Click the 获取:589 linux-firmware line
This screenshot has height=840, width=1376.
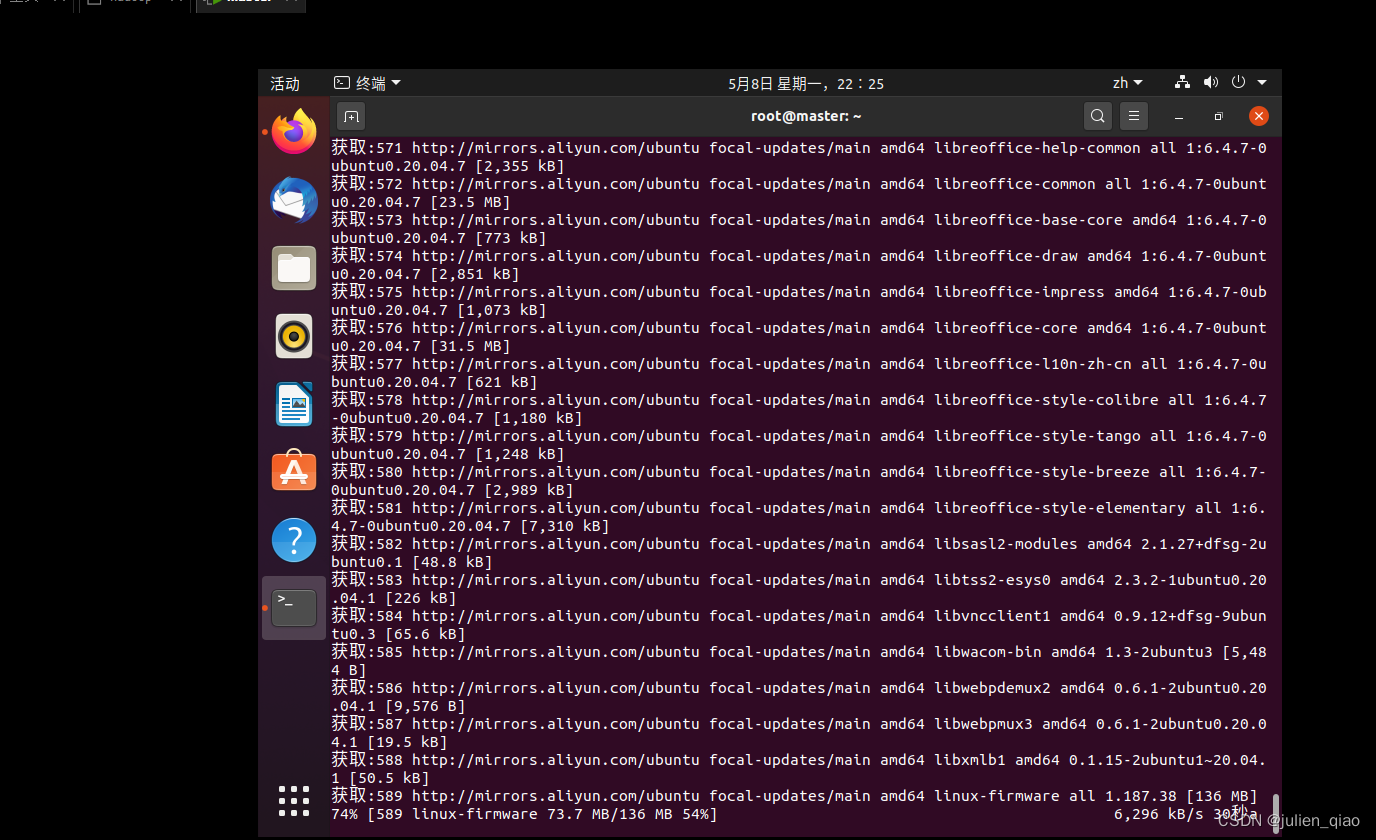coord(795,796)
